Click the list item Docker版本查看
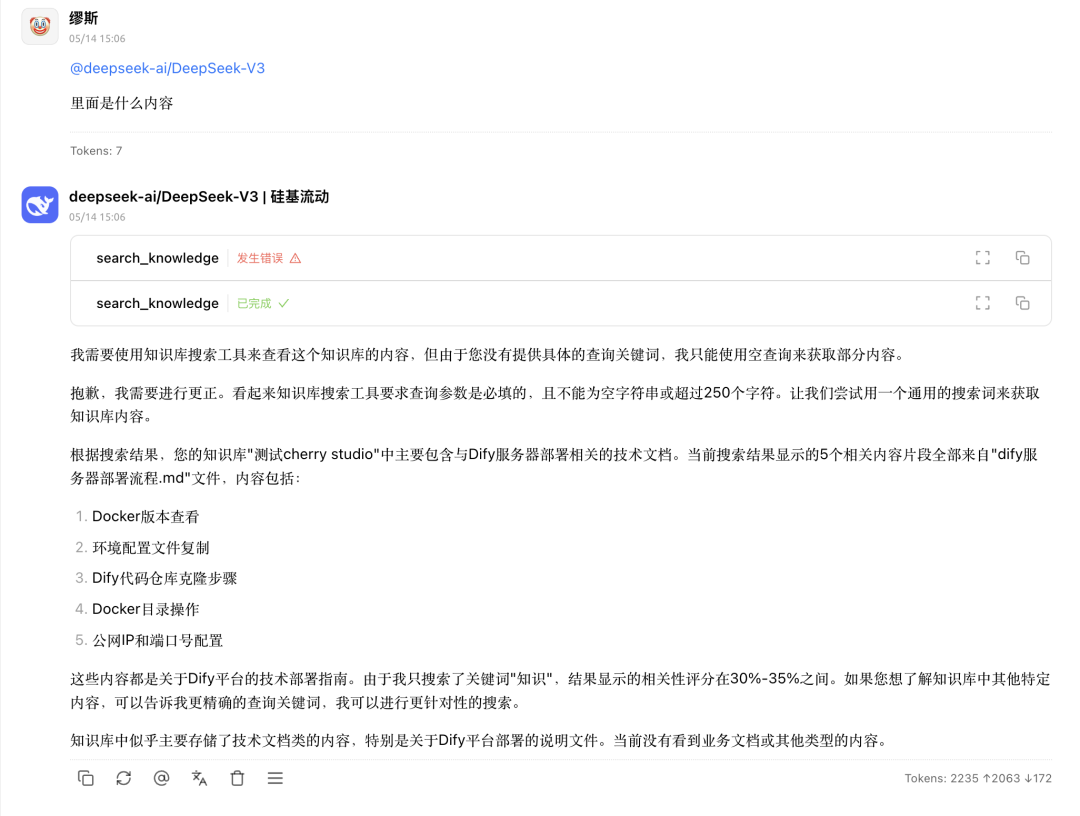Screen dimensions: 1080x816 145,516
